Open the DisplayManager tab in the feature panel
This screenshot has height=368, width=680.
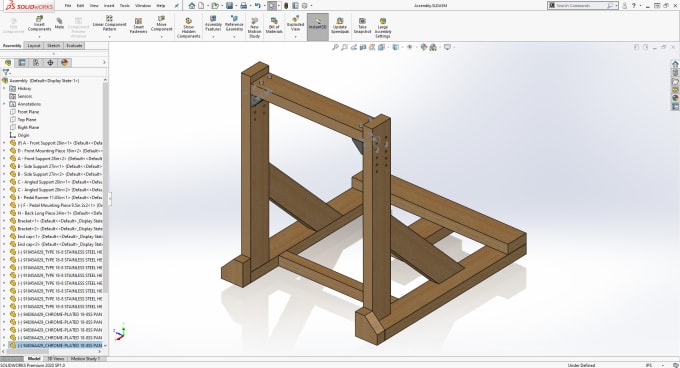pyautogui.click(x=64, y=63)
